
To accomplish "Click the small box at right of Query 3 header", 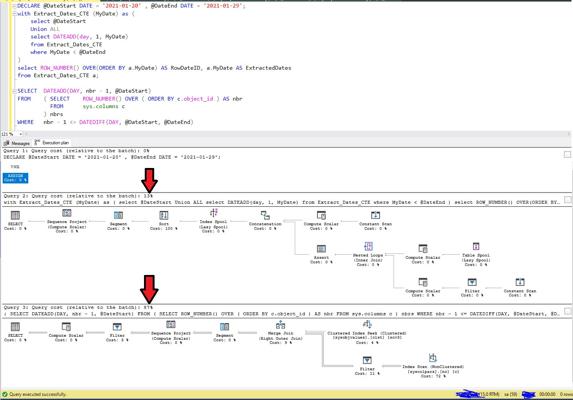I will pyautogui.click(x=567, y=311).
